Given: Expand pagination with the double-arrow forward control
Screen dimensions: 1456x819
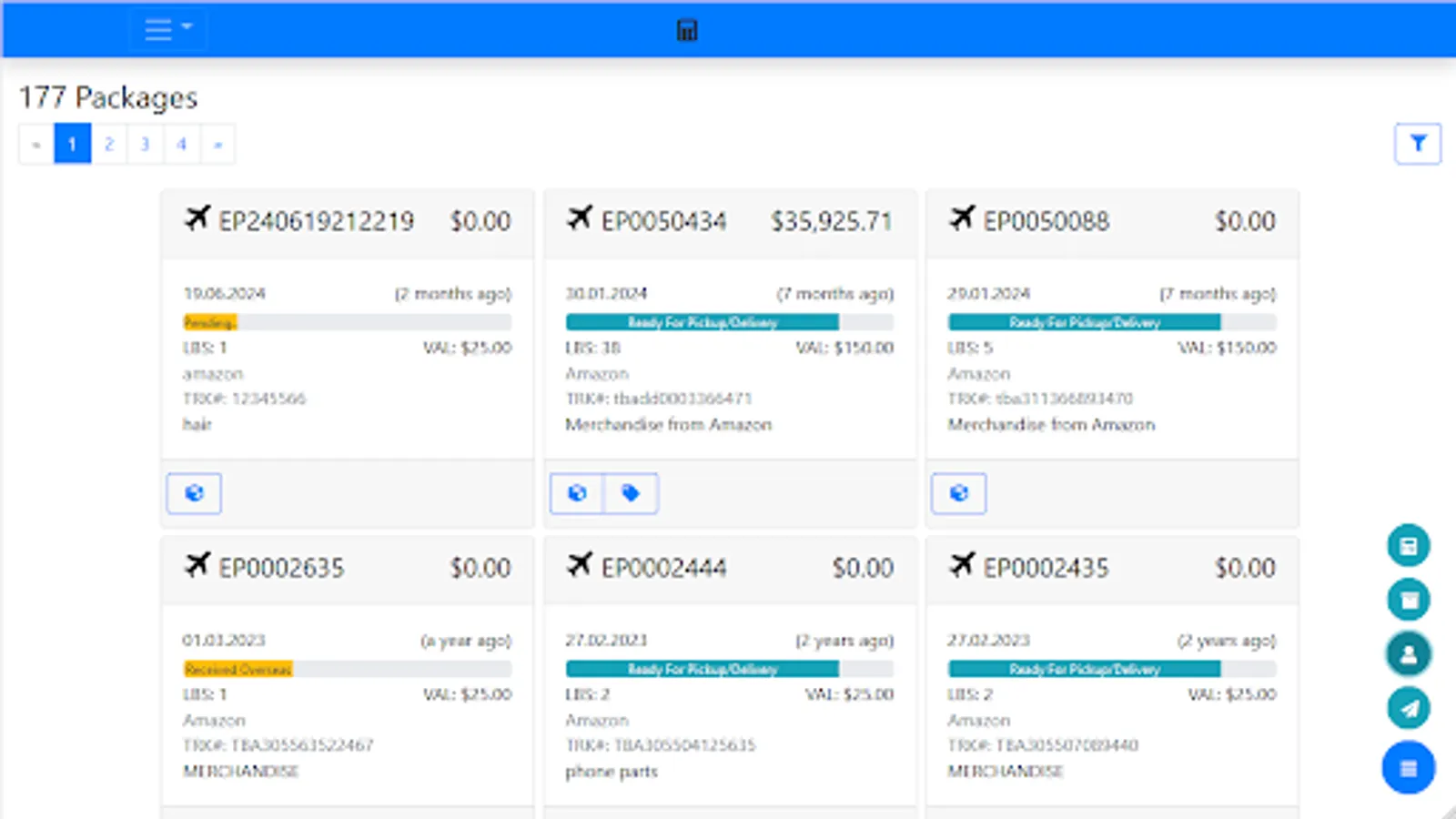Looking at the screenshot, I should (217, 143).
